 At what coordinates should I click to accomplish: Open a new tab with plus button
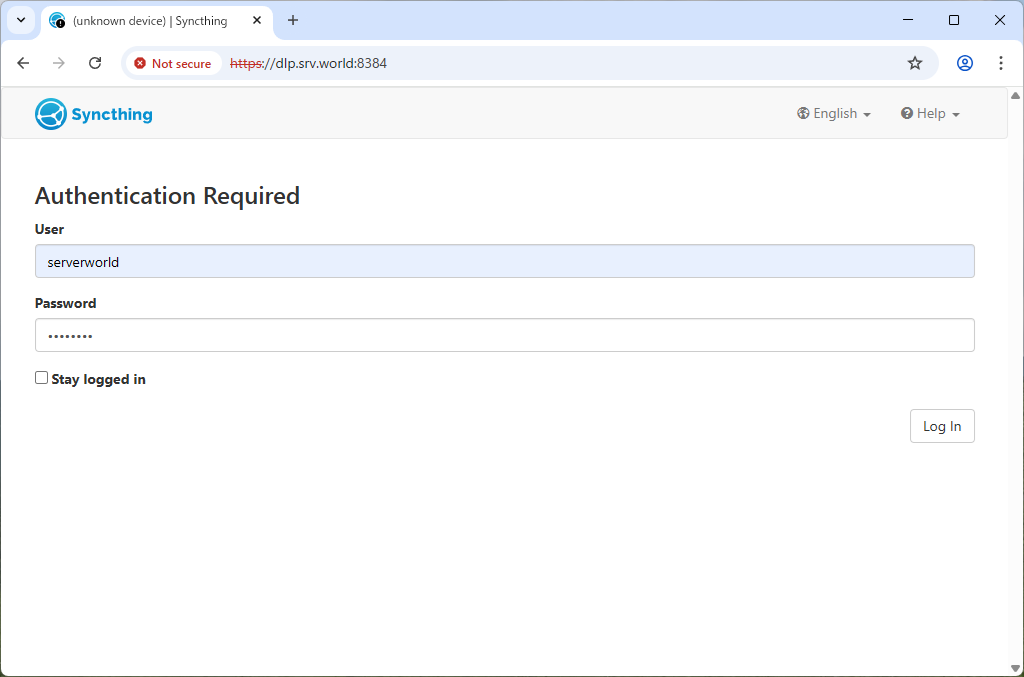pyautogui.click(x=293, y=20)
